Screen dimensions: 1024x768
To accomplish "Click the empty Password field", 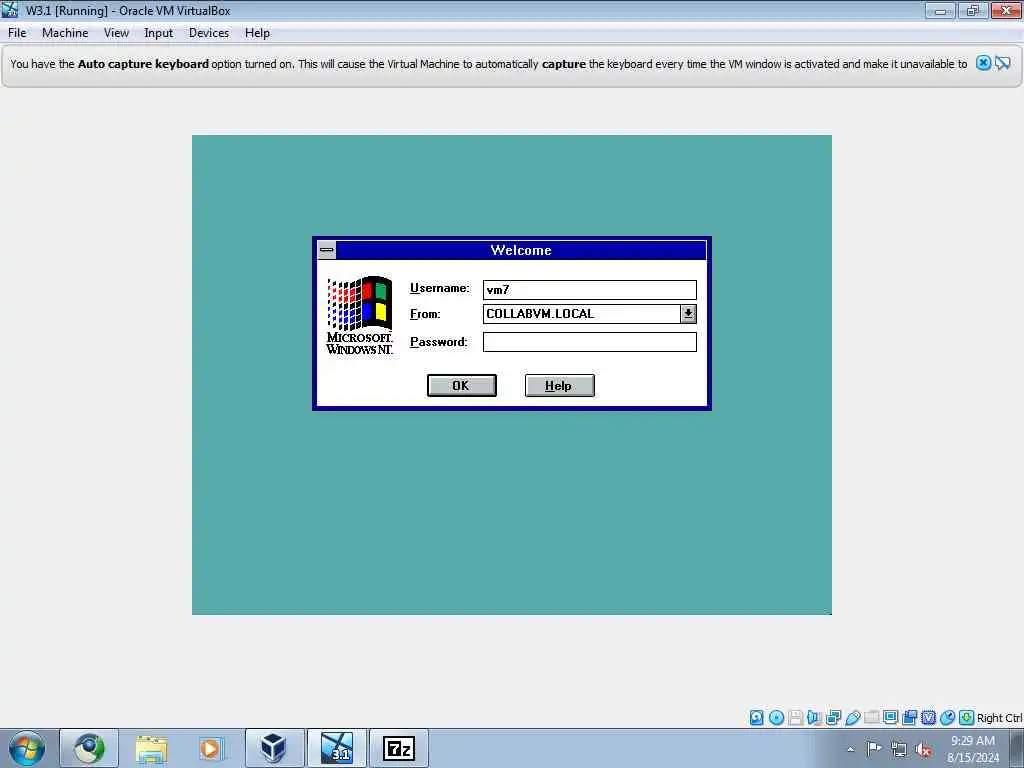I will pos(590,342).
